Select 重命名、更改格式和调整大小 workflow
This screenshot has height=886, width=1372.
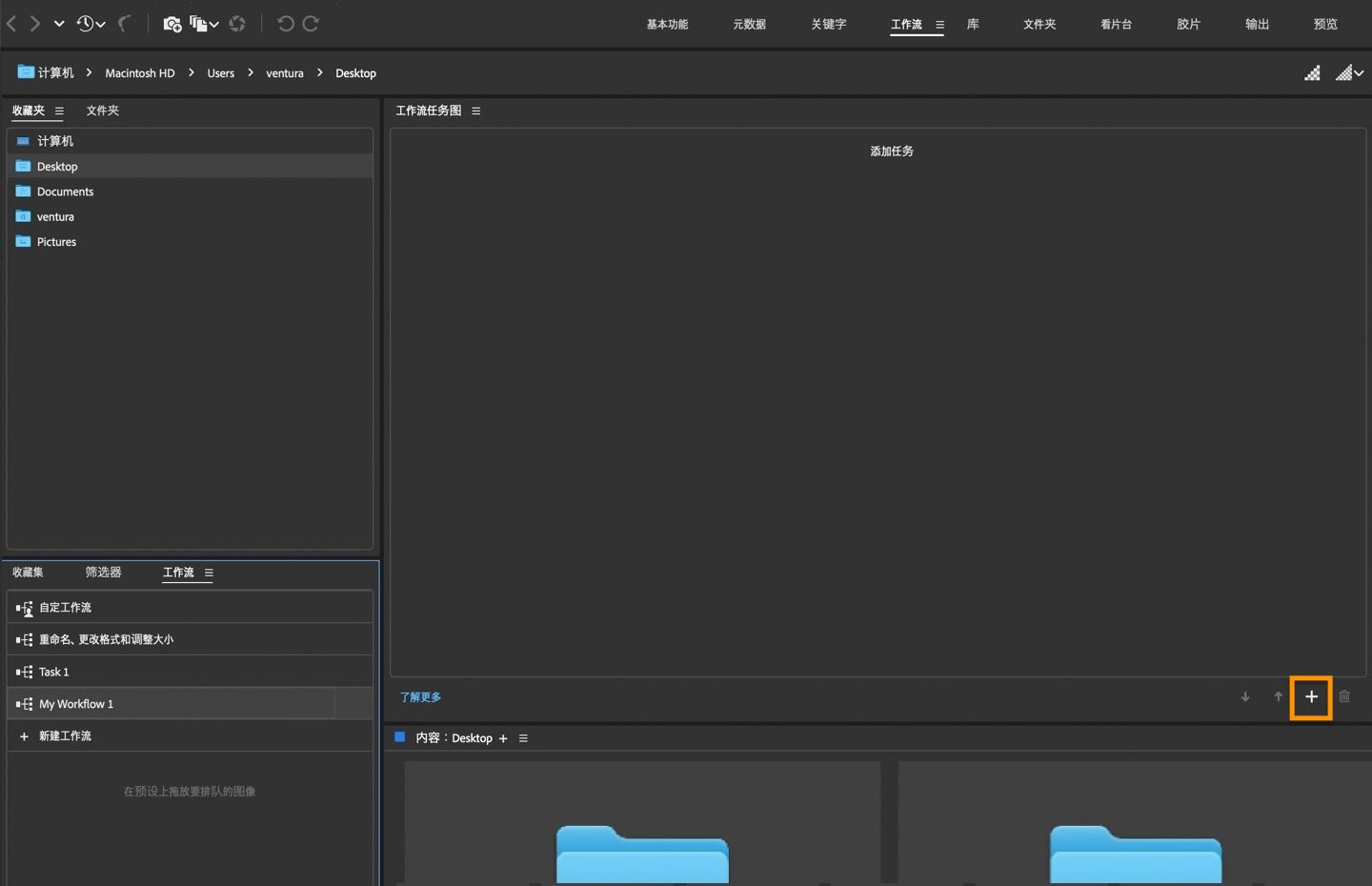190,639
